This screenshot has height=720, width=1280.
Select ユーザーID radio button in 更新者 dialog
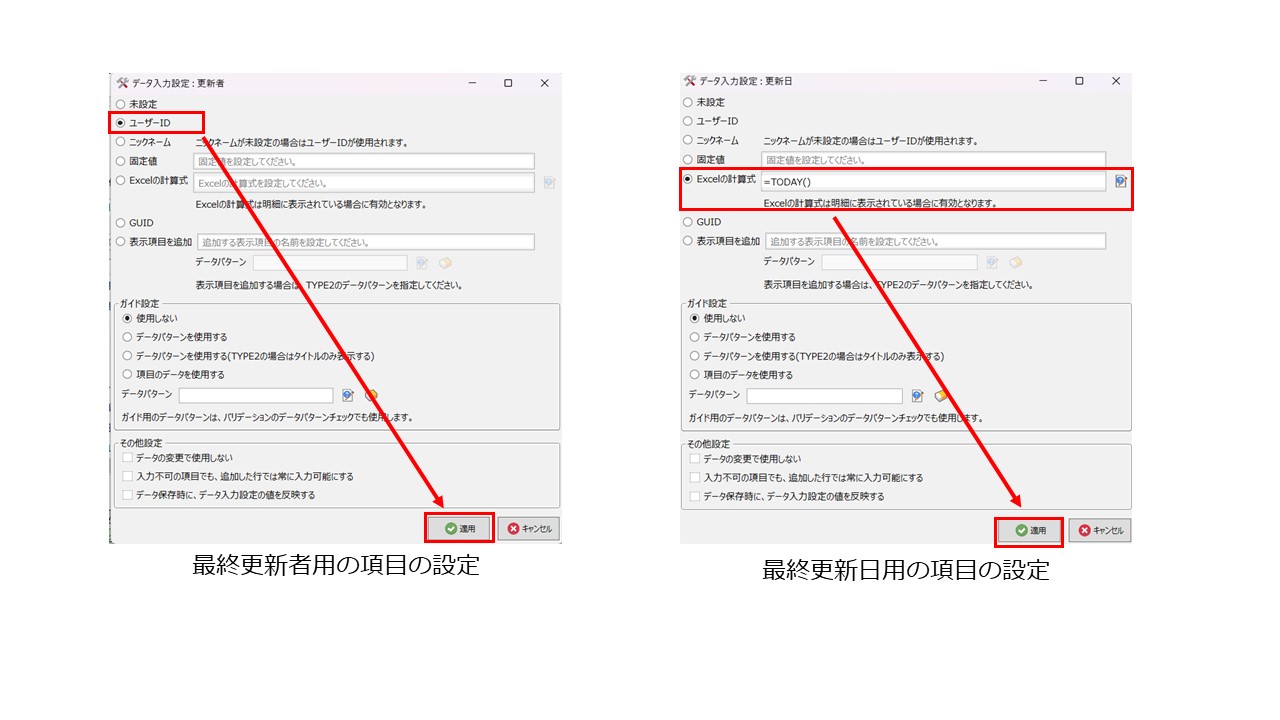pos(121,123)
